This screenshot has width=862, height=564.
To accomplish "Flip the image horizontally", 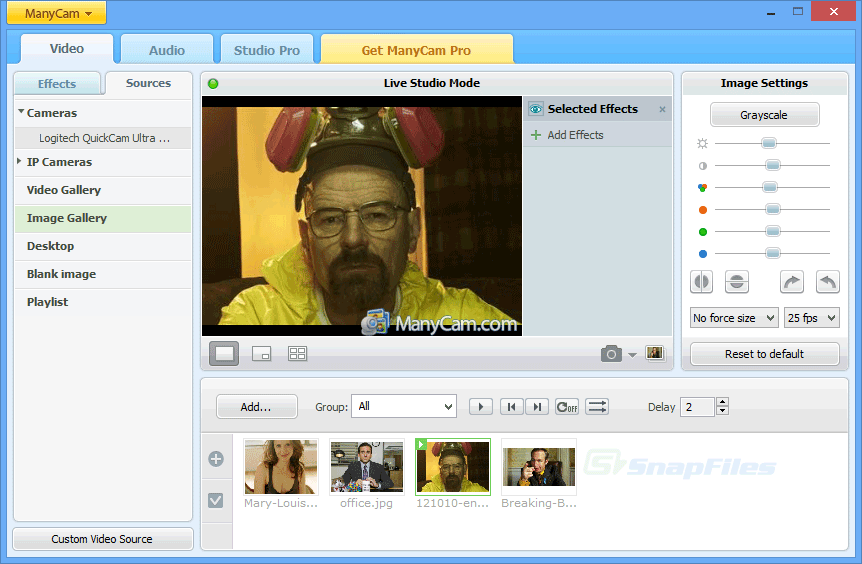I will click(702, 282).
